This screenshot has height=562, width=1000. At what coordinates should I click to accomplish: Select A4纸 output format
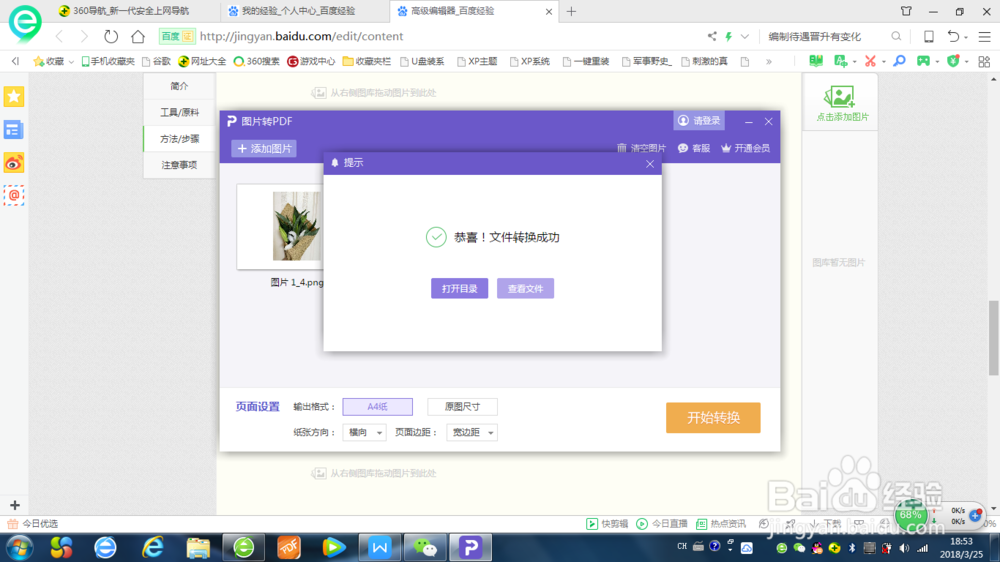pyautogui.click(x=378, y=407)
